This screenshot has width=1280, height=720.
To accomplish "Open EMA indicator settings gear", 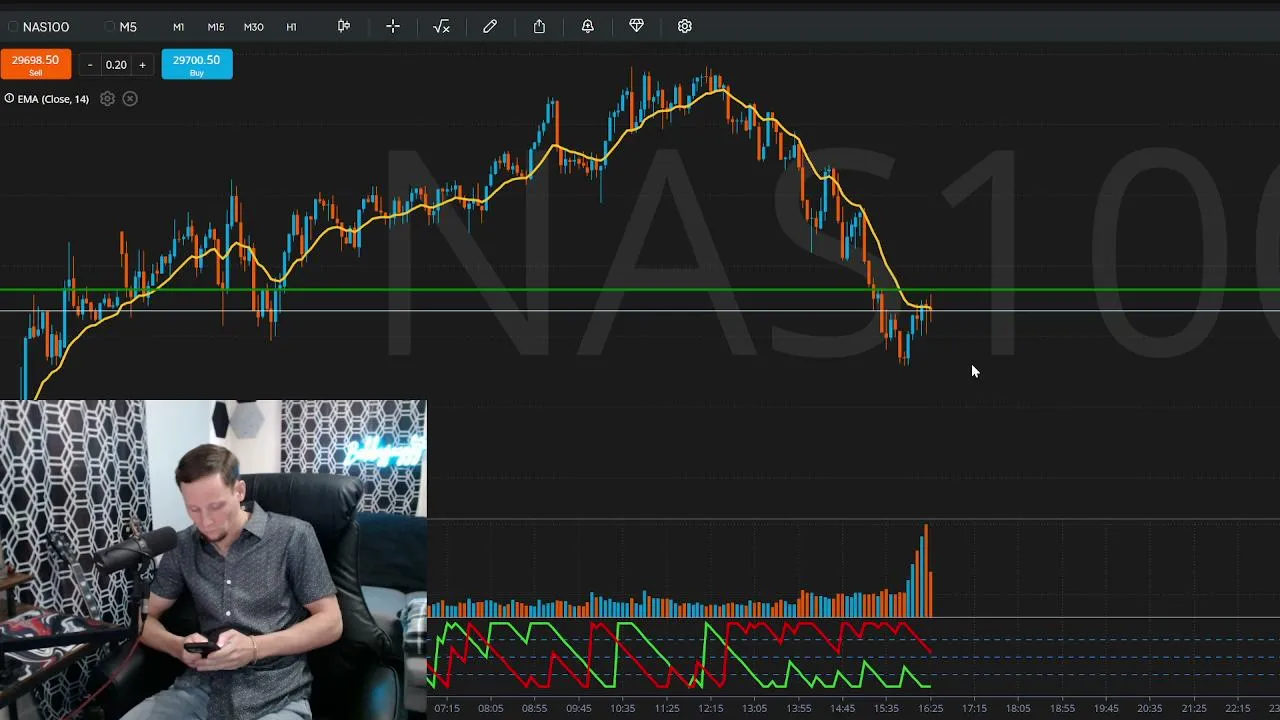I will coord(107,98).
